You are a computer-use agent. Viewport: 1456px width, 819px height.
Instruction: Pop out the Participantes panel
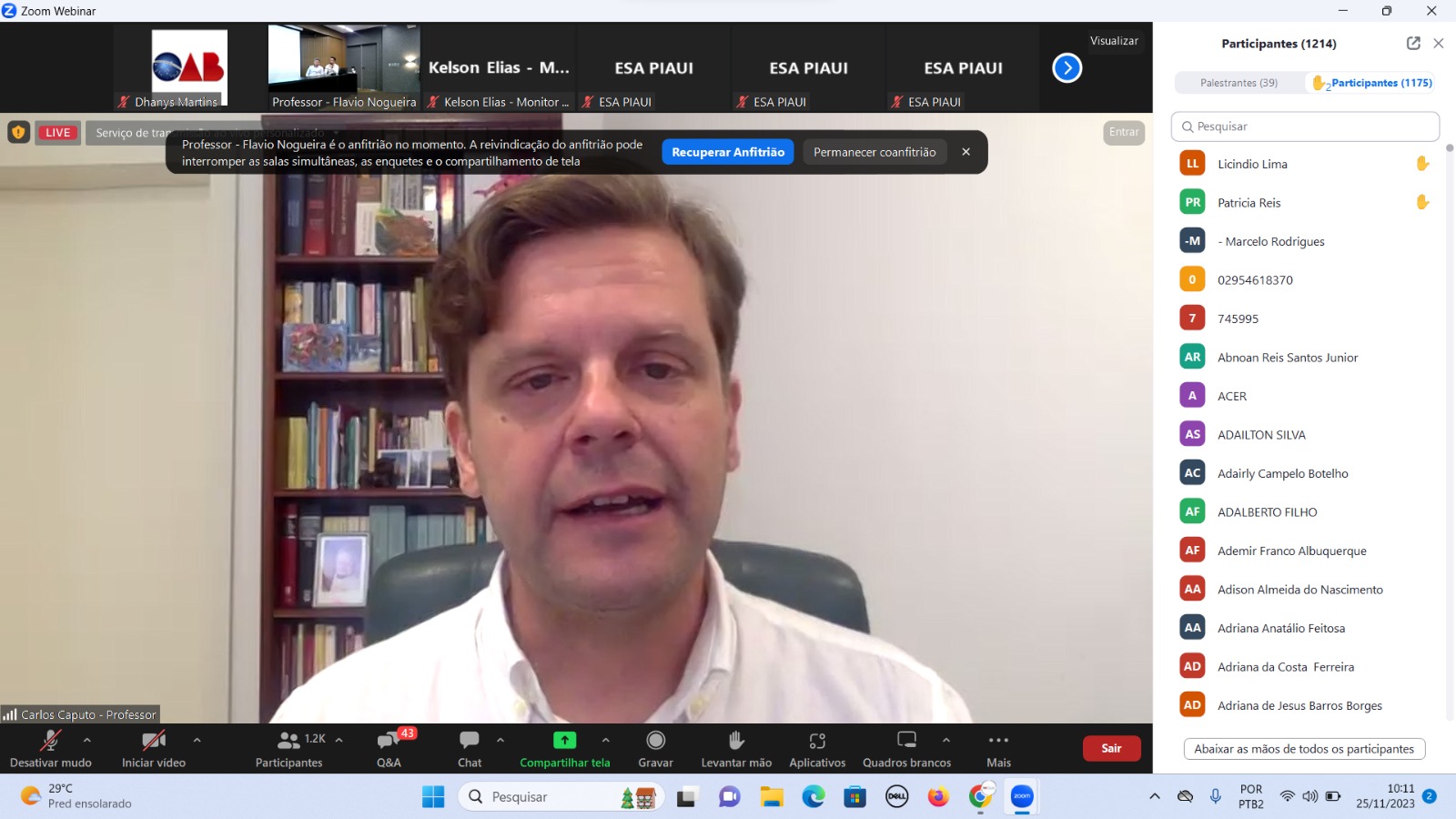coord(1413,43)
